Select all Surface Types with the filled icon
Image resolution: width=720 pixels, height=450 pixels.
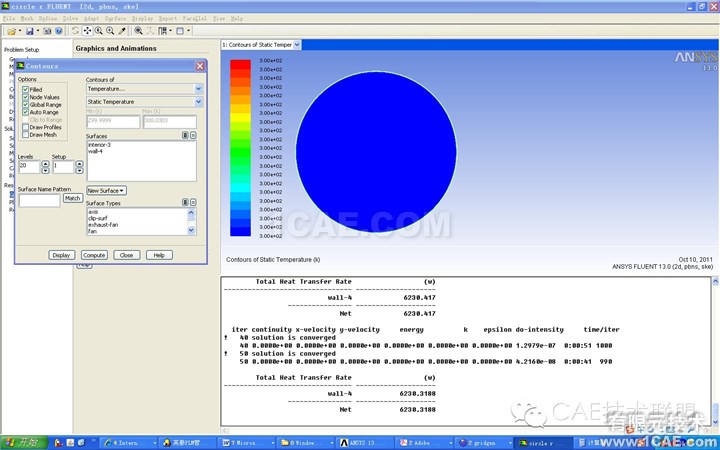tap(185, 202)
